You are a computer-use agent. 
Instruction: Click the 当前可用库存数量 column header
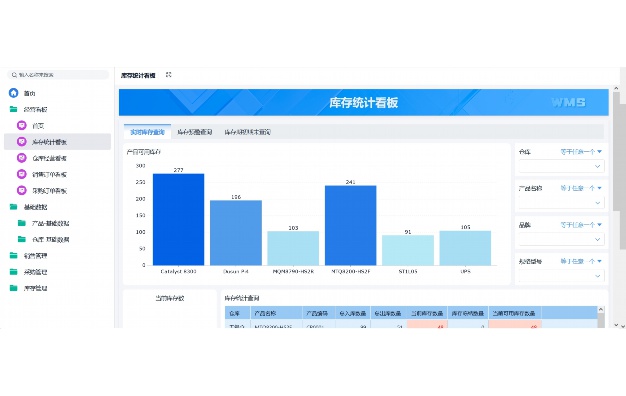[x=515, y=313]
